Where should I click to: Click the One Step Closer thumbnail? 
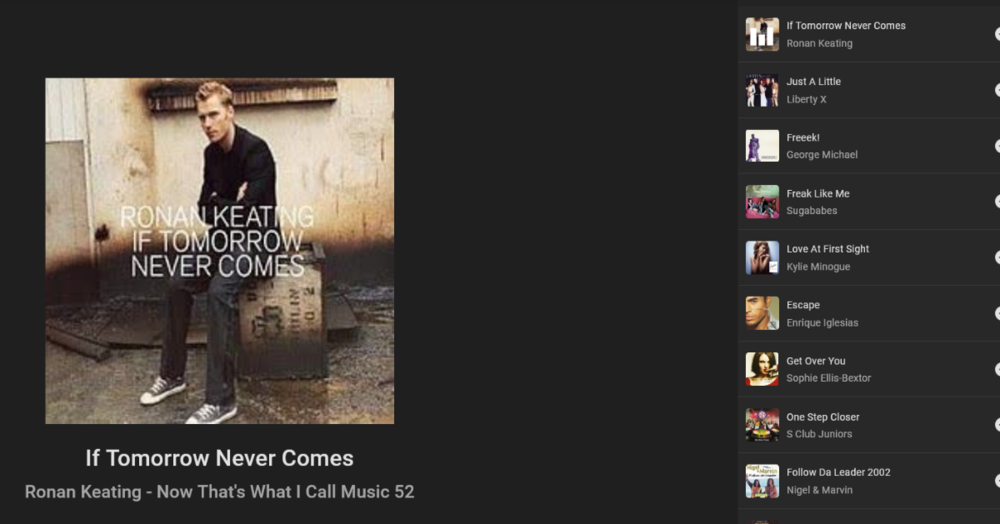(x=762, y=425)
